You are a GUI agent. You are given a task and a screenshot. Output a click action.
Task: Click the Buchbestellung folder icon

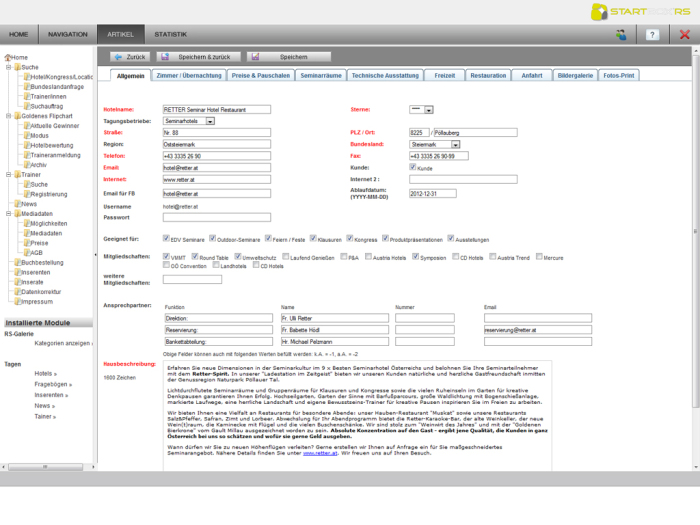pos(18,262)
